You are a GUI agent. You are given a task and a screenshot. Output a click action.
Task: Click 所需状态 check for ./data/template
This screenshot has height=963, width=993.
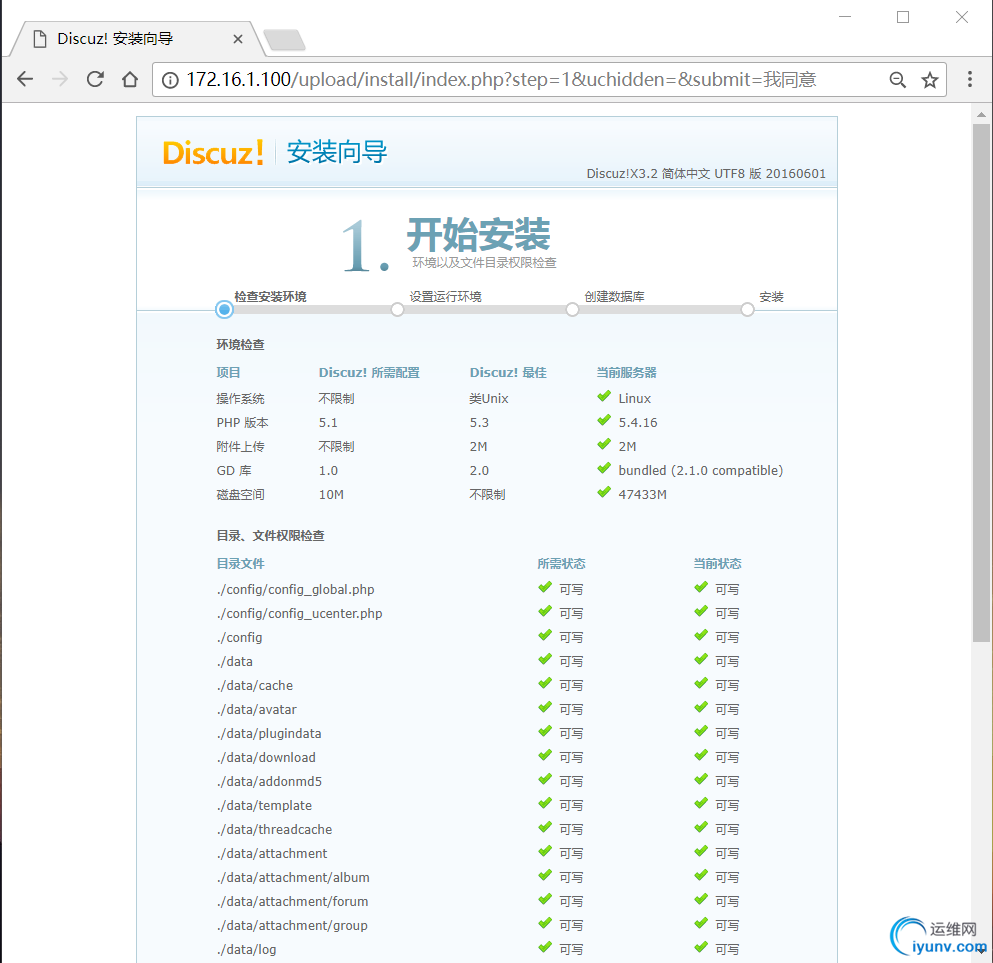point(545,804)
